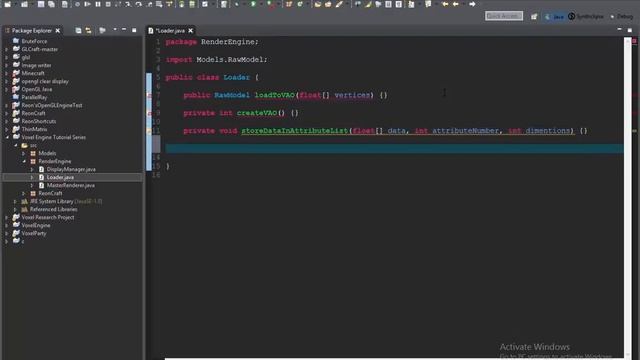Click the Step Into icon

(128, 4)
